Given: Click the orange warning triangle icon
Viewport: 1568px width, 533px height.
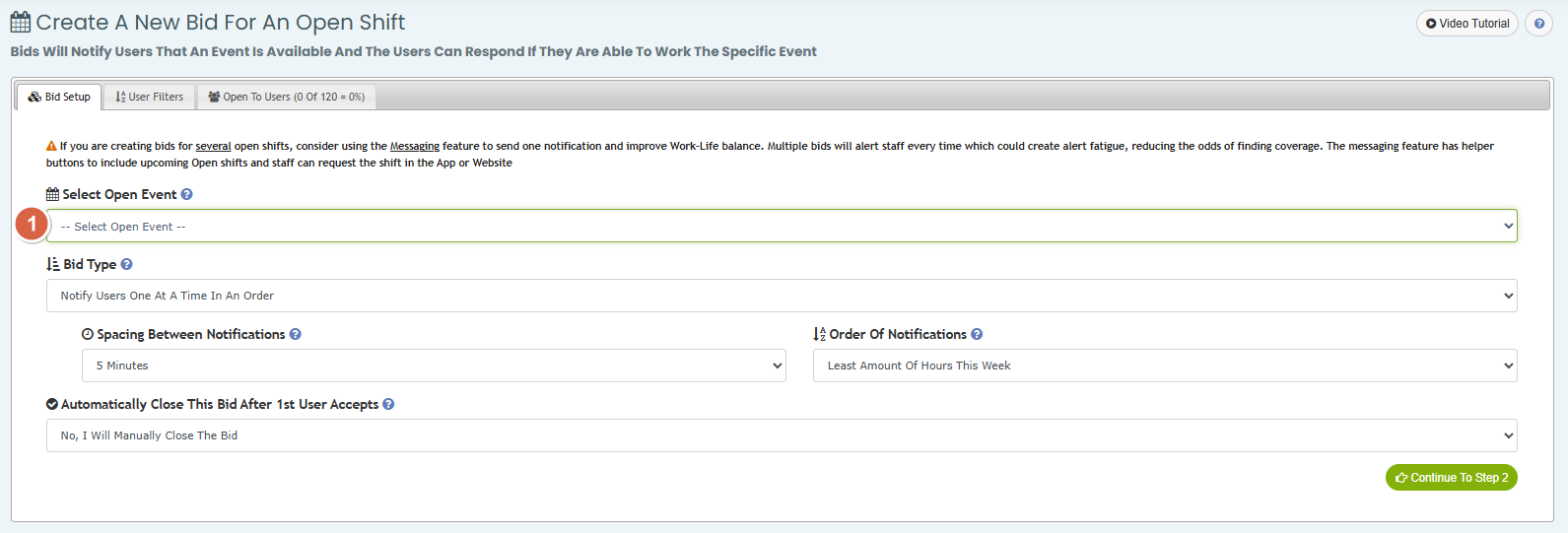Looking at the screenshot, I should 51,147.
